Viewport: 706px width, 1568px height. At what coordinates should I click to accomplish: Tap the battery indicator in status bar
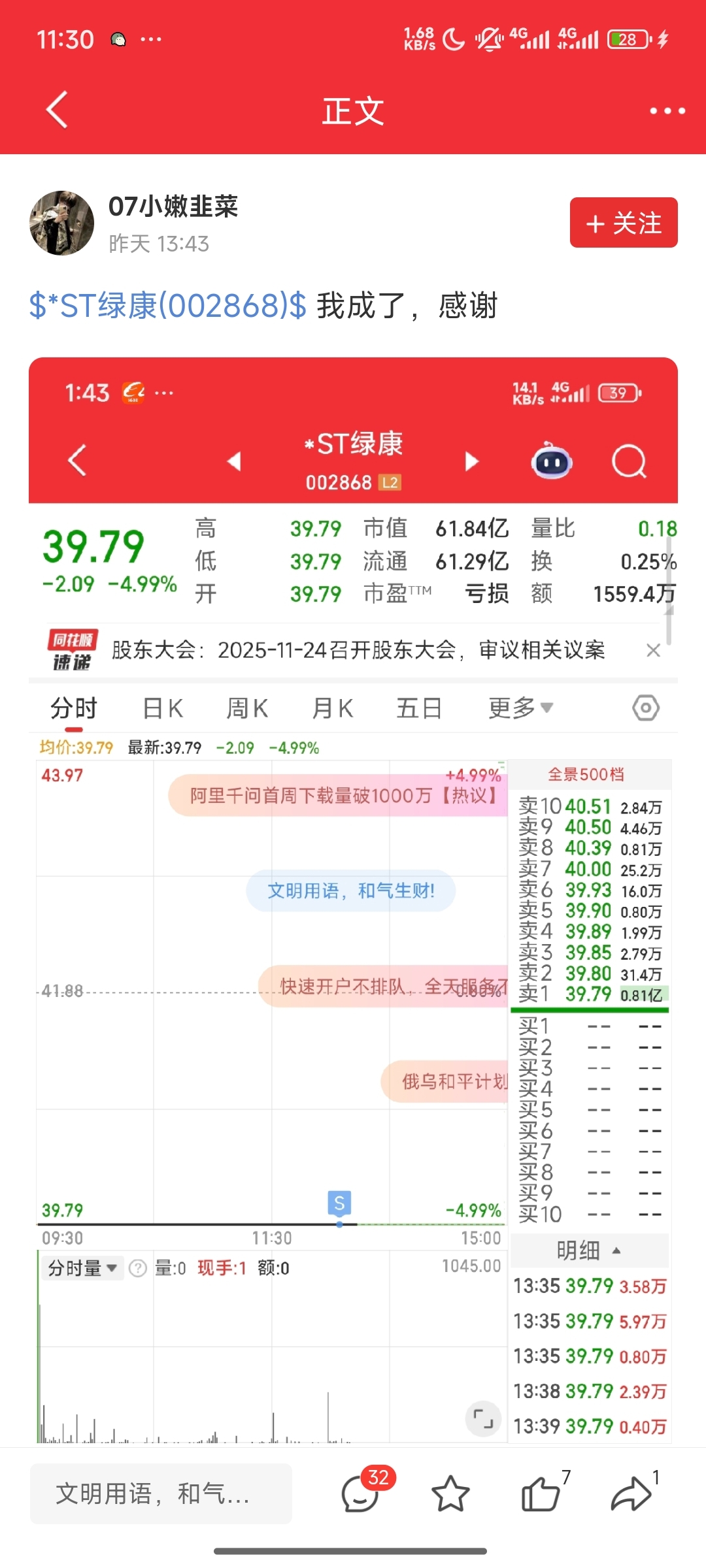point(630,39)
